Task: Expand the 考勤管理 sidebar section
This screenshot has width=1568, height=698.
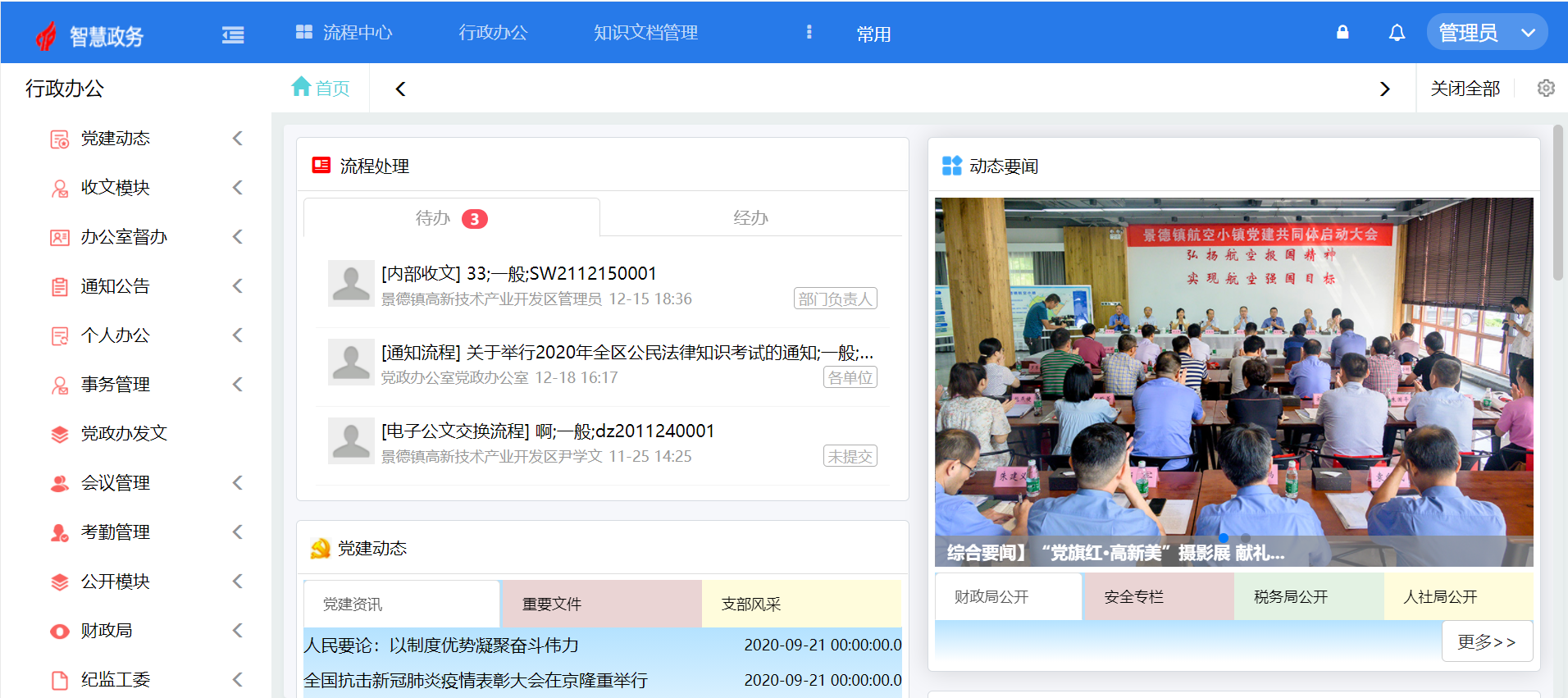Action: [115, 532]
